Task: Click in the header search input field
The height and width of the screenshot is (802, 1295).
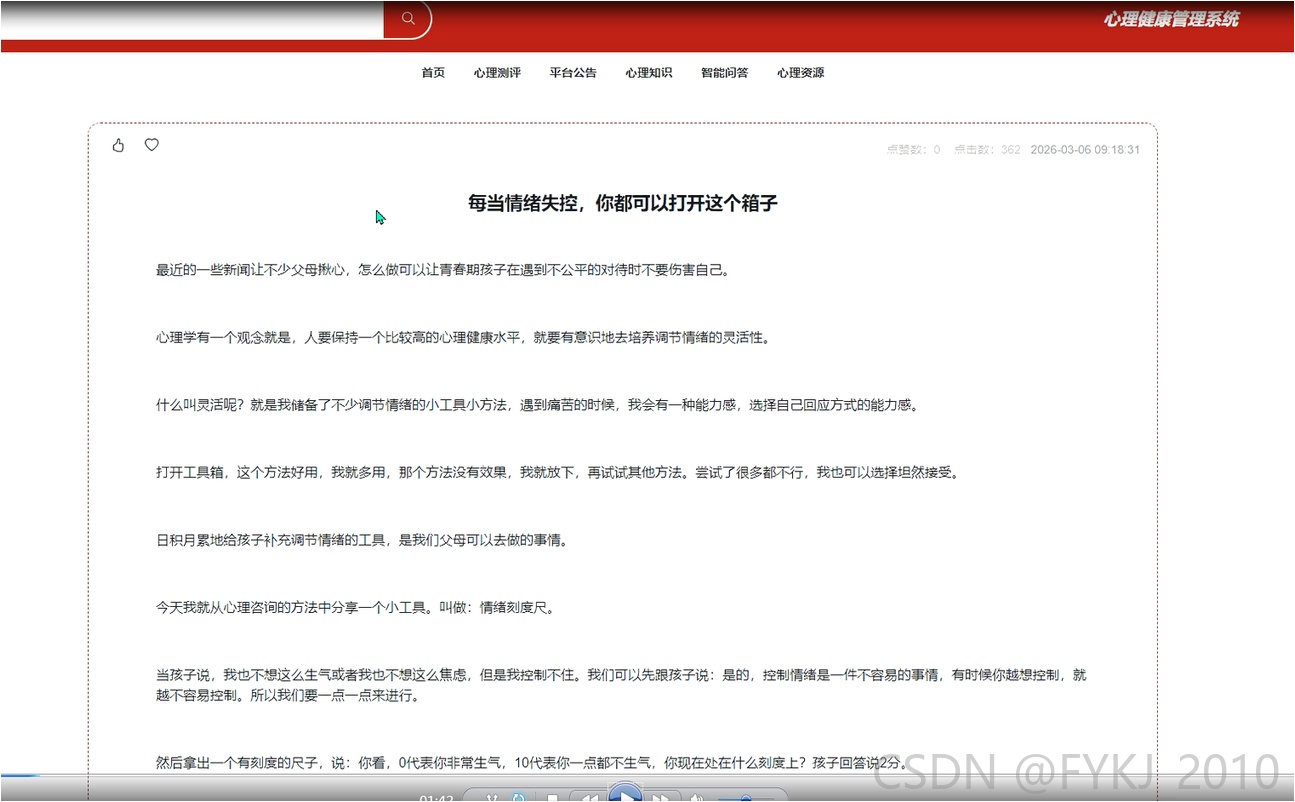Action: tap(192, 18)
